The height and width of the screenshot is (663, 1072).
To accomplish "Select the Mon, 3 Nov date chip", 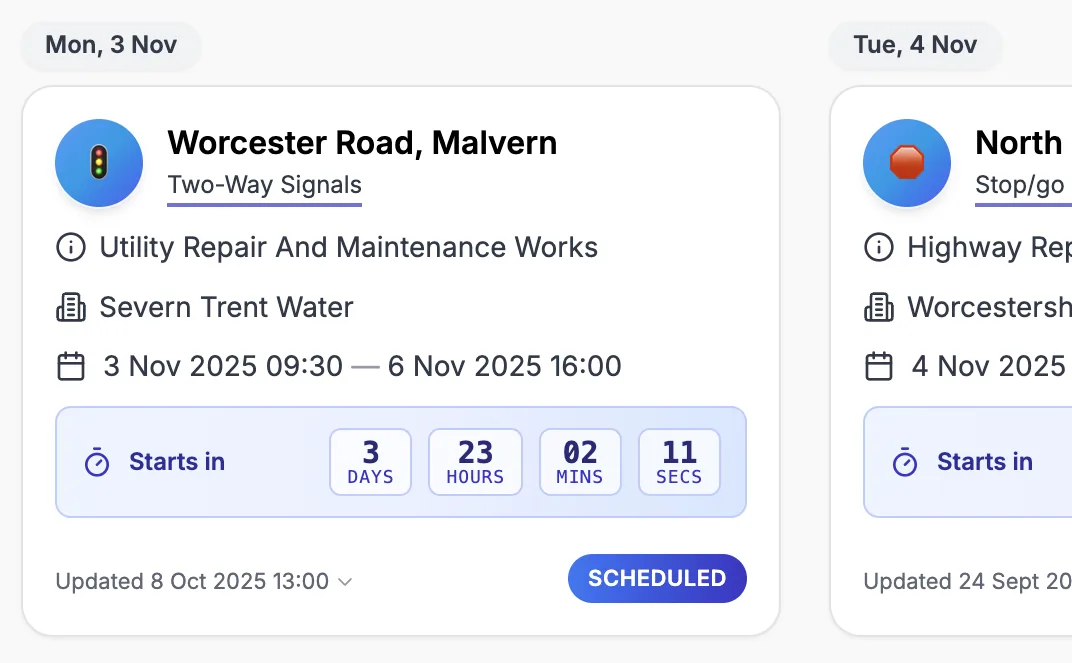I will (110, 45).
